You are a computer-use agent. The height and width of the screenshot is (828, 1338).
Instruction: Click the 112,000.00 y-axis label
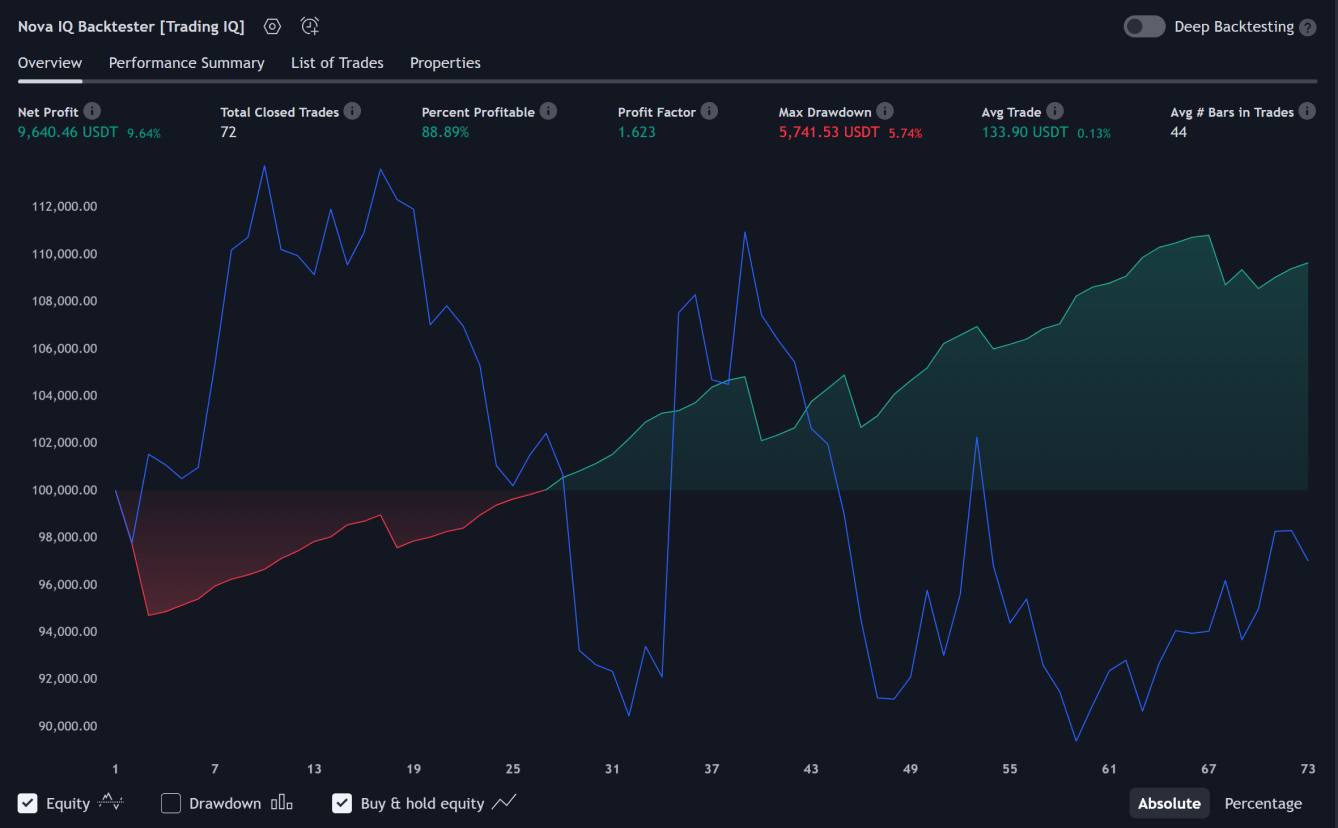63,207
